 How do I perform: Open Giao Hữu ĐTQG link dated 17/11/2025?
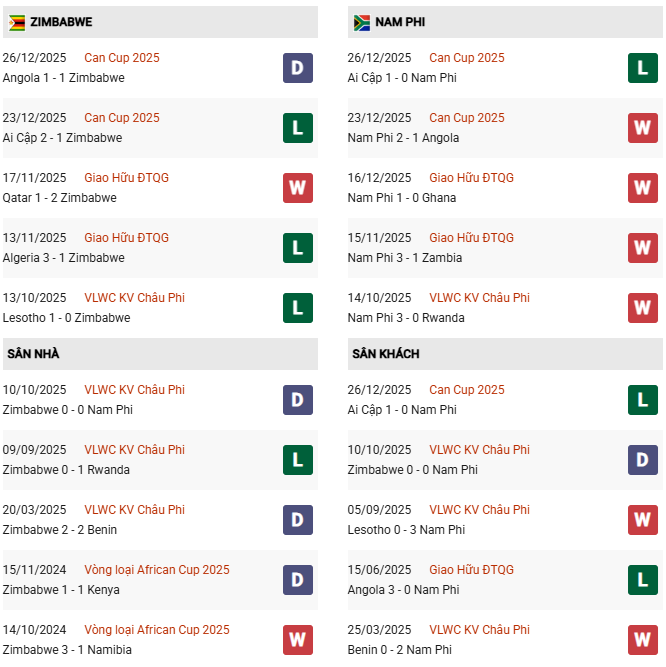[x=126, y=178]
